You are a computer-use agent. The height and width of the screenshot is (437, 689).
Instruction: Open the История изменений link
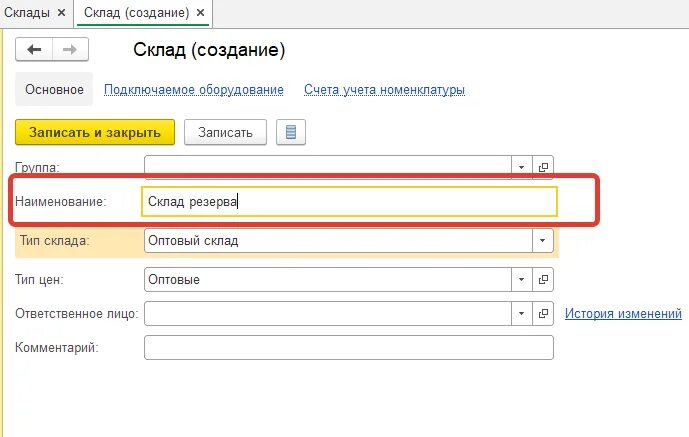coord(623,314)
